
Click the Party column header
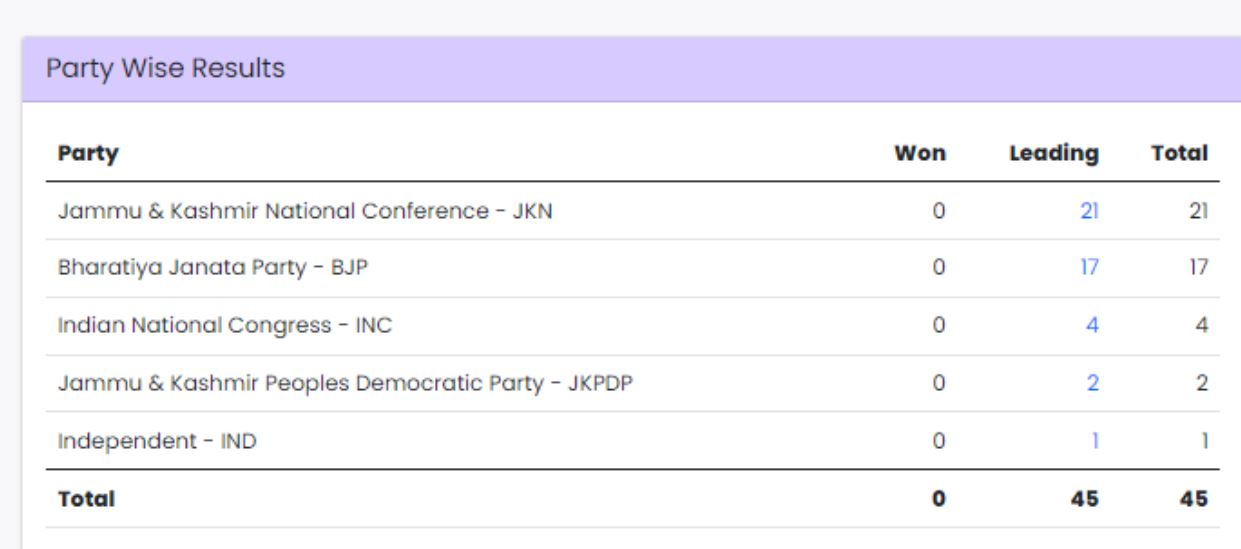click(88, 154)
